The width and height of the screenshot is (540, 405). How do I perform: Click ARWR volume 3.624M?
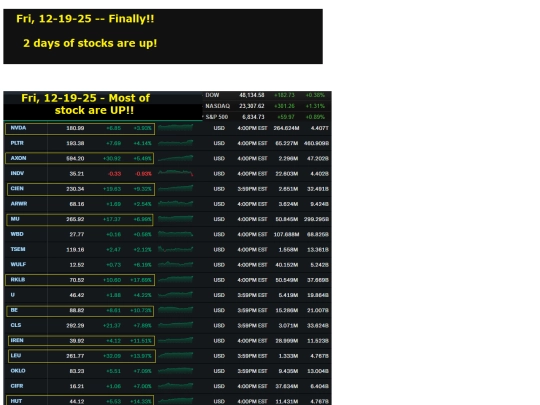coord(289,204)
